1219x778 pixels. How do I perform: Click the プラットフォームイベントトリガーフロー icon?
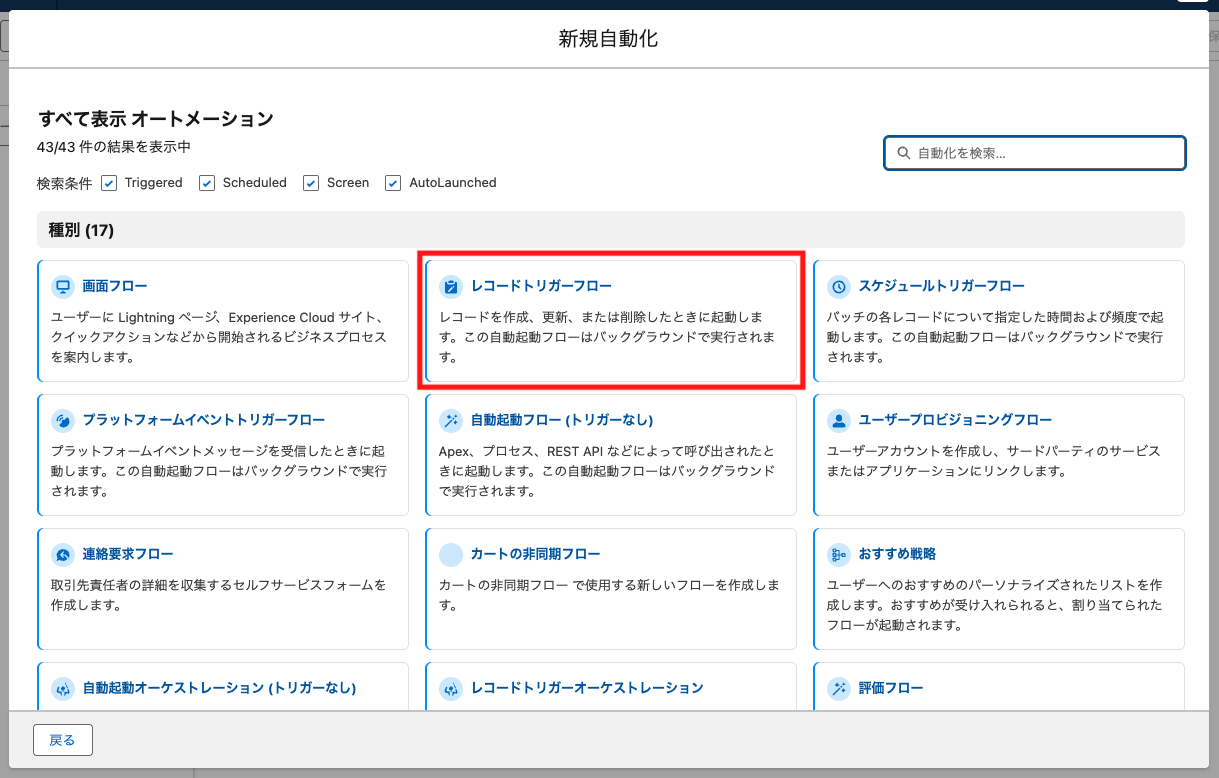[x=63, y=420]
